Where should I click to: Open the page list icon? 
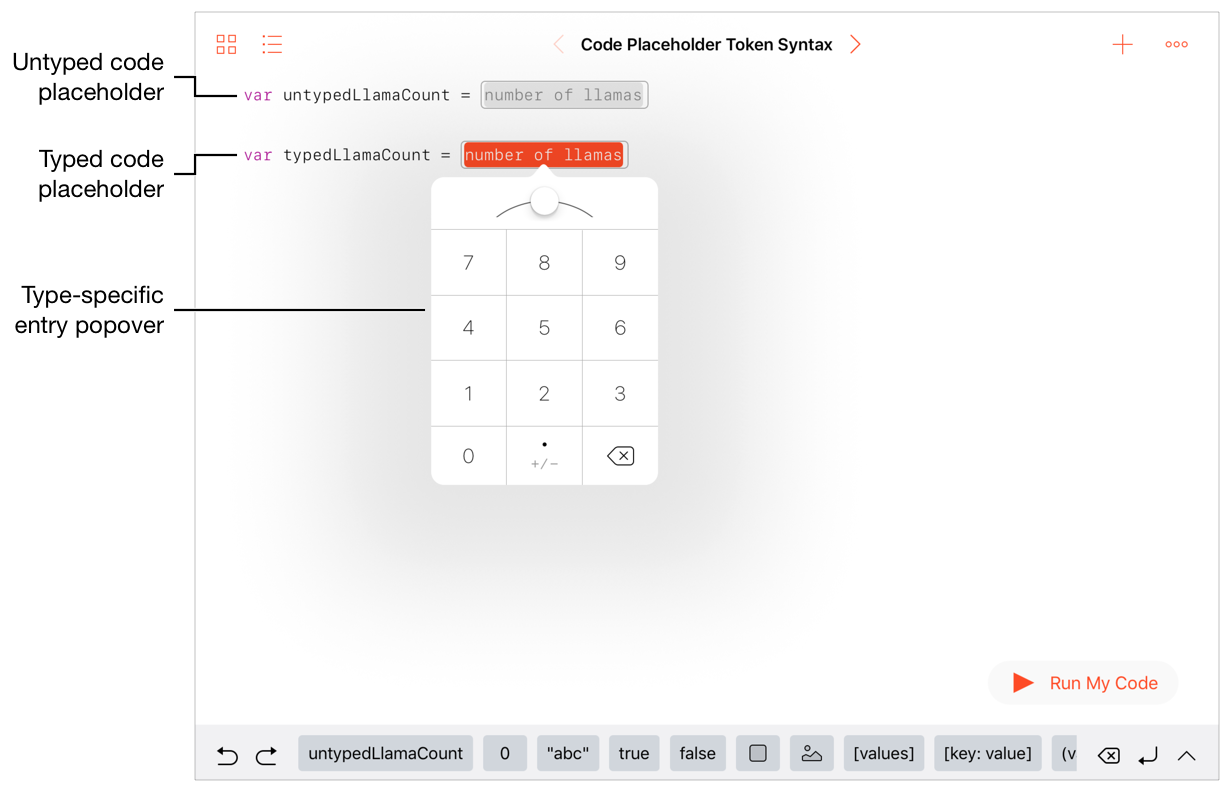pyautogui.click(x=272, y=44)
